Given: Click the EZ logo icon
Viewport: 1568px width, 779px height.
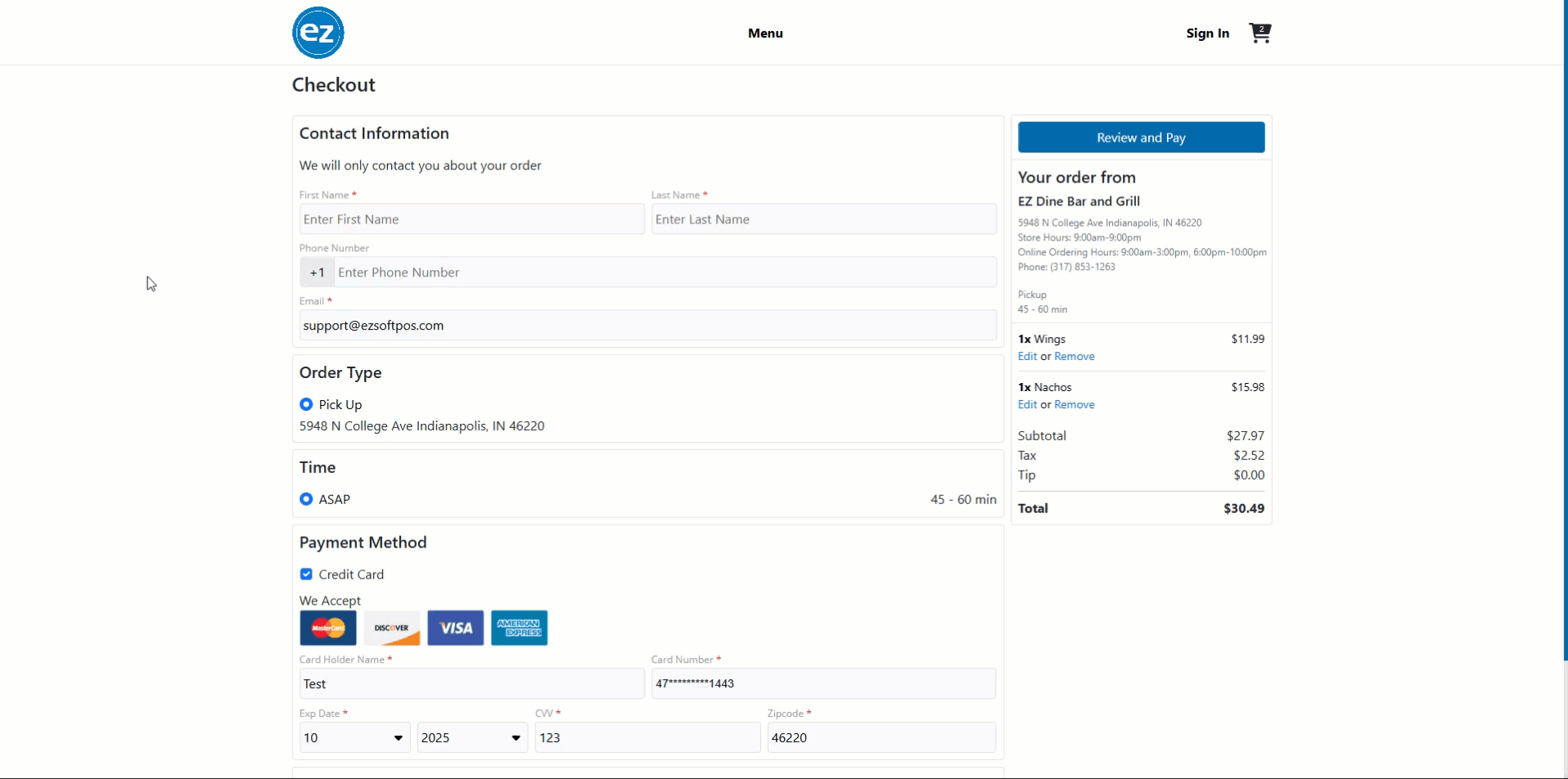Looking at the screenshot, I should point(318,33).
